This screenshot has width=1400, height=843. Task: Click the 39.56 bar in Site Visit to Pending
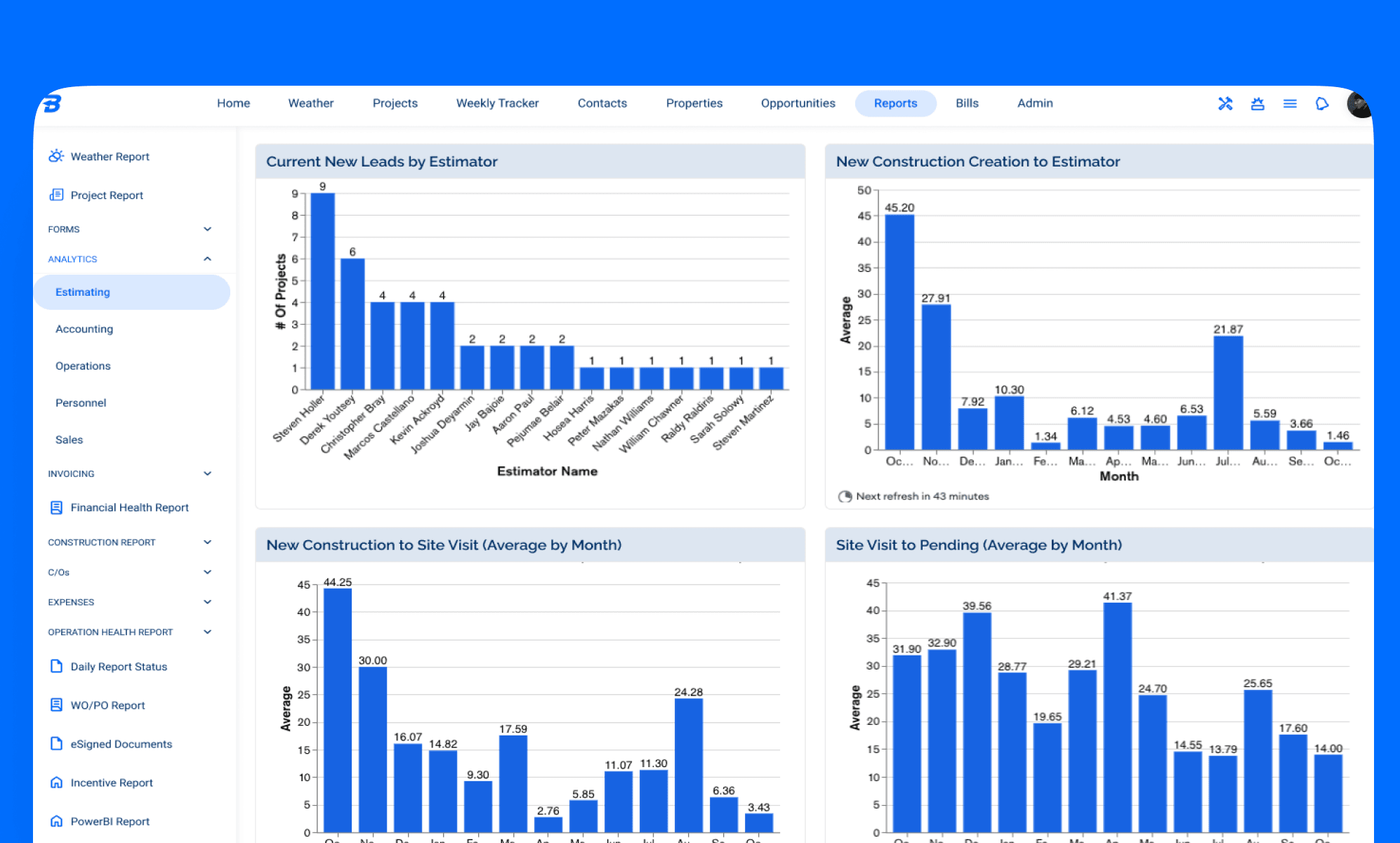click(977, 722)
